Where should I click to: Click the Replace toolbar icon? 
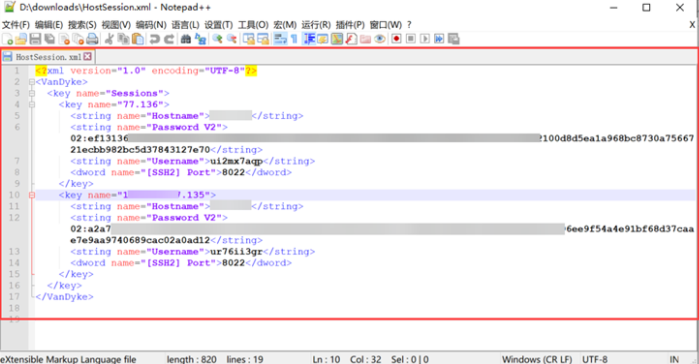coord(201,39)
